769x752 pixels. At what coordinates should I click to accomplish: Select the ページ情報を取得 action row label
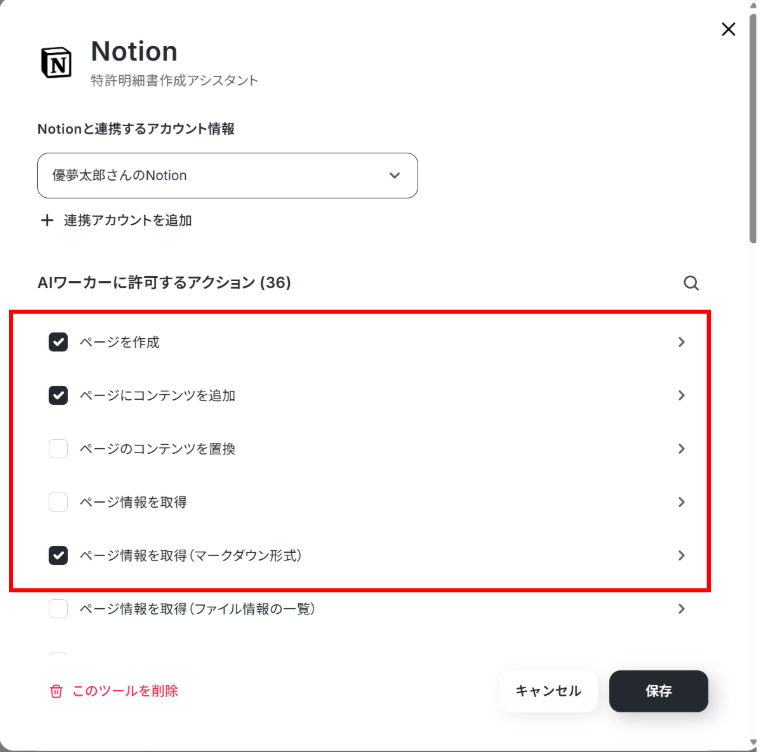133,502
